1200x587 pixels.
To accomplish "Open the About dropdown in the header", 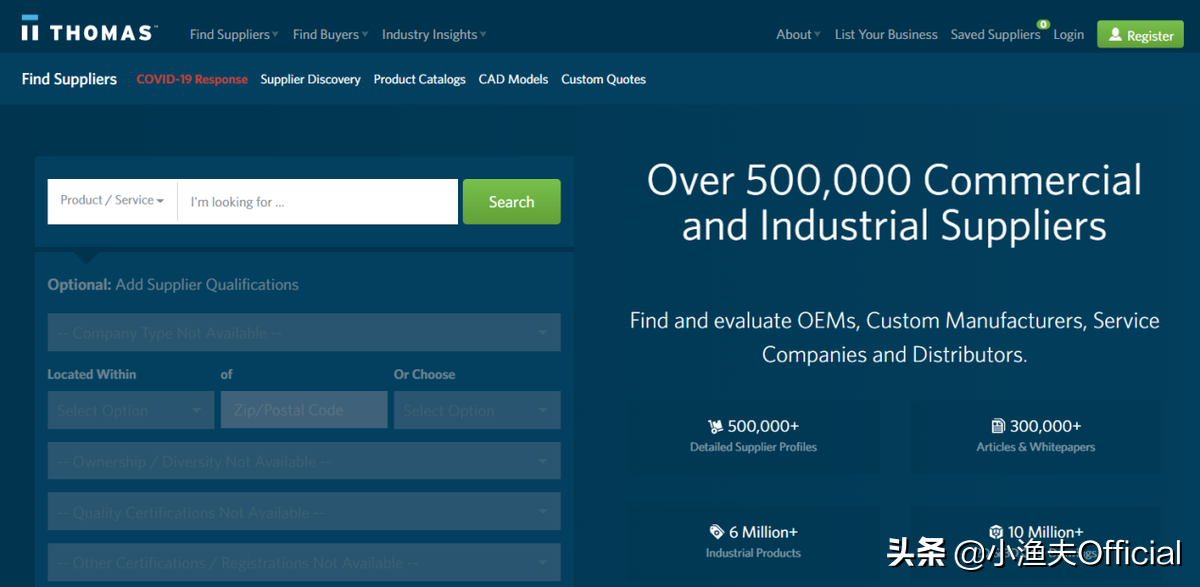I will [x=798, y=34].
